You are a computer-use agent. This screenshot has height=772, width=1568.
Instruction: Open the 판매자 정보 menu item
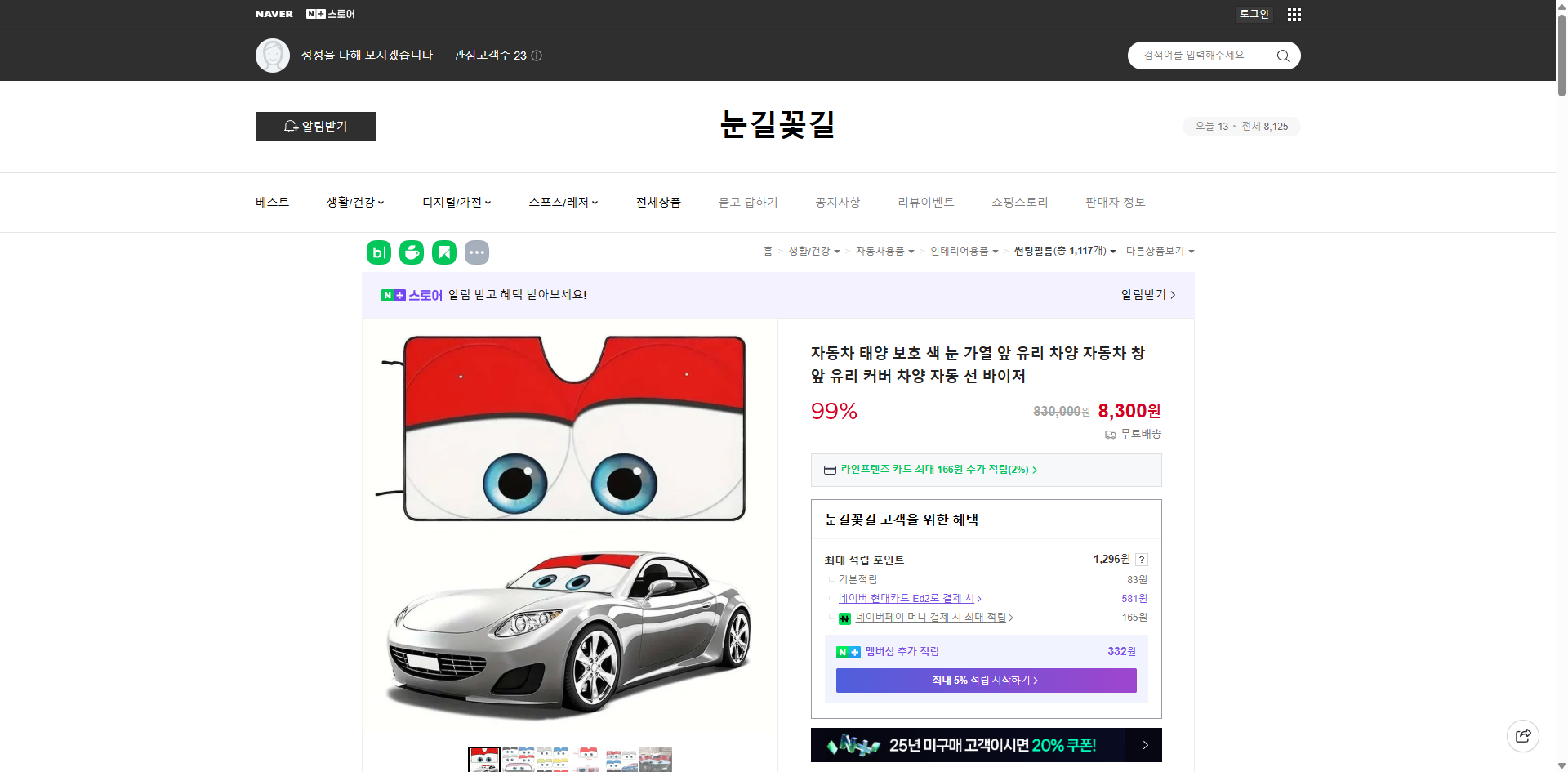1115,202
